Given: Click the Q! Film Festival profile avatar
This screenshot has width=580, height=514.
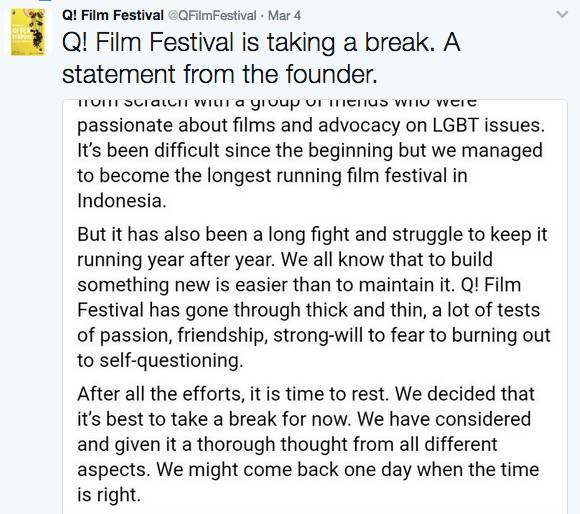Looking at the screenshot, I should pos(28,33).
